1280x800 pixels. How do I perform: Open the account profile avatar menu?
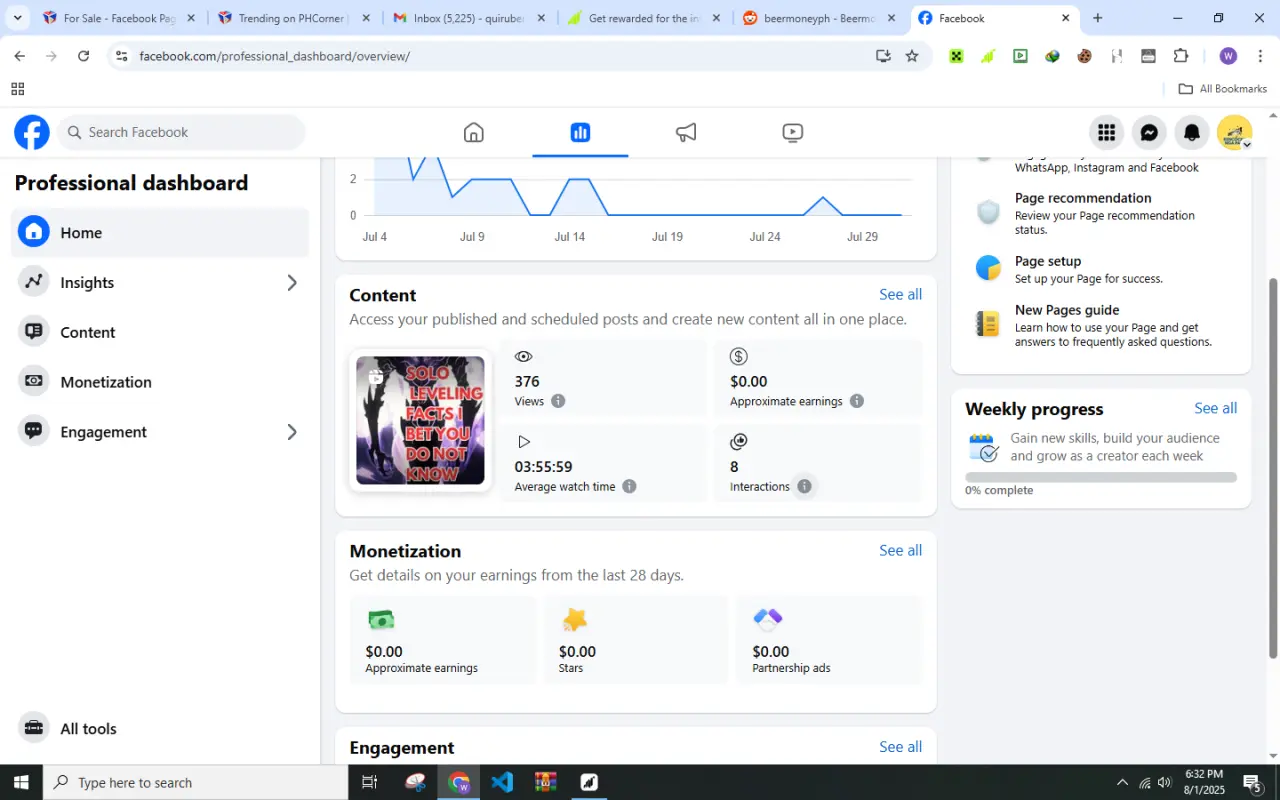click(1235, 132)
